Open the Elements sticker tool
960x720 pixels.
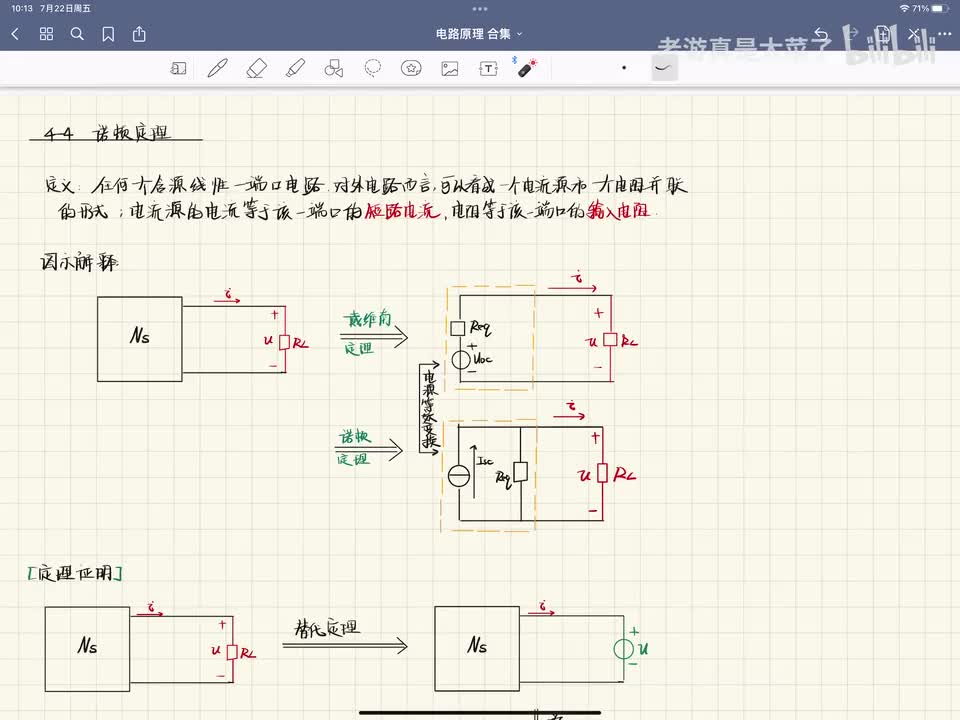pos(411,69)
